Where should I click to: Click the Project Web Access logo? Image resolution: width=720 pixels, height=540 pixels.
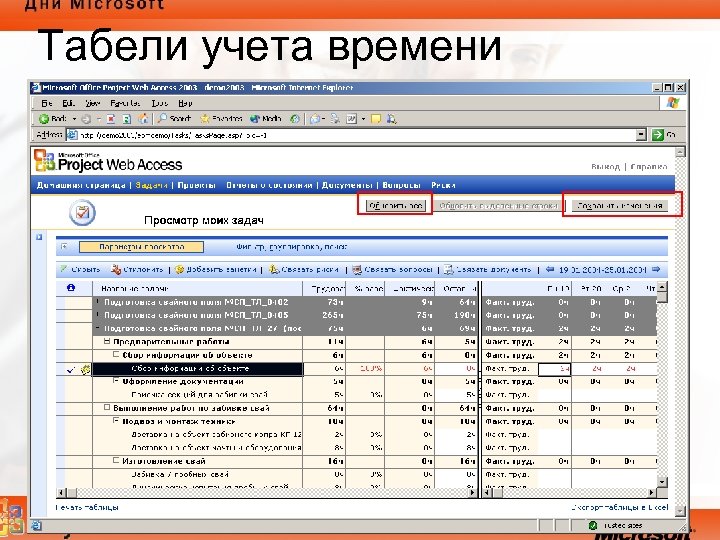(108, 161)
